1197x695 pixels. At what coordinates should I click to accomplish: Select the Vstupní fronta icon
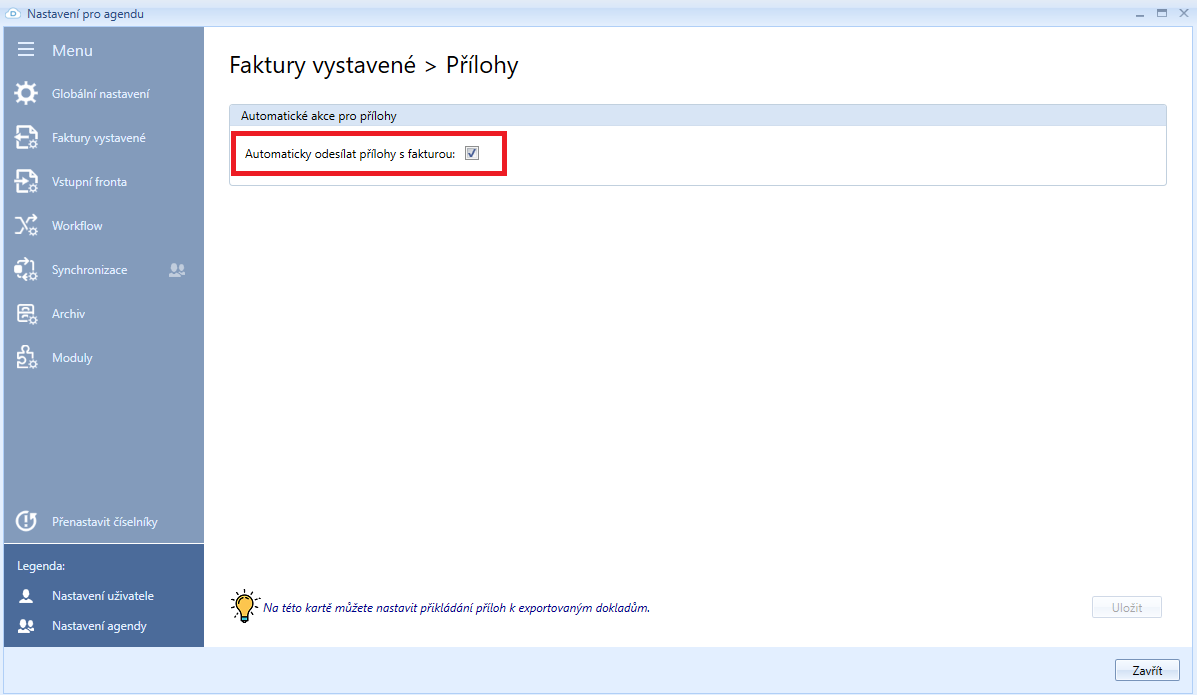[26, 182]
